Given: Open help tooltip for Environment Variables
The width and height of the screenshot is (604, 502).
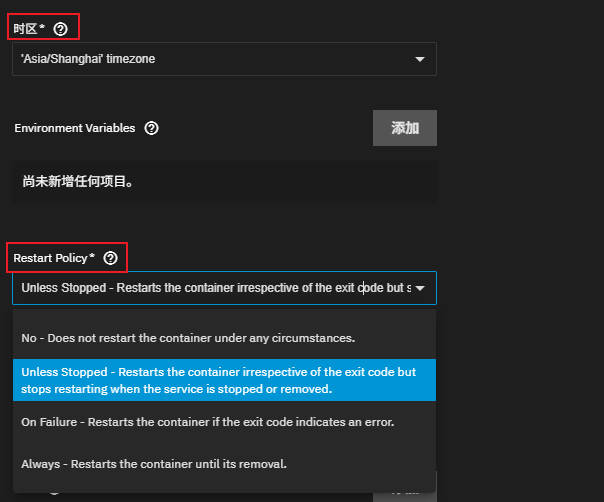Looking at the screenshot, I should (x=151, y=128).
